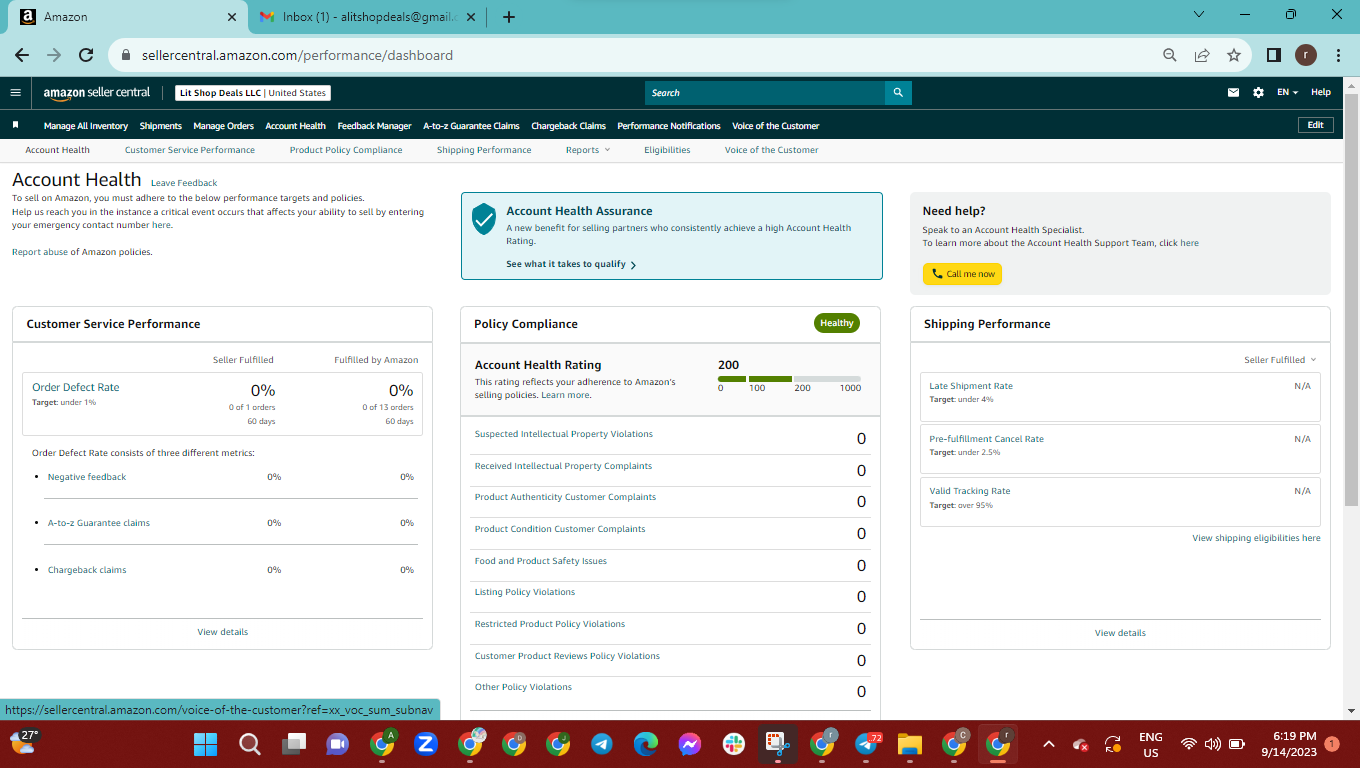Expand the Reports dropdown tab
Image resolution: width=1360 pixels, height=768 pixels.
tap(587, 150)
